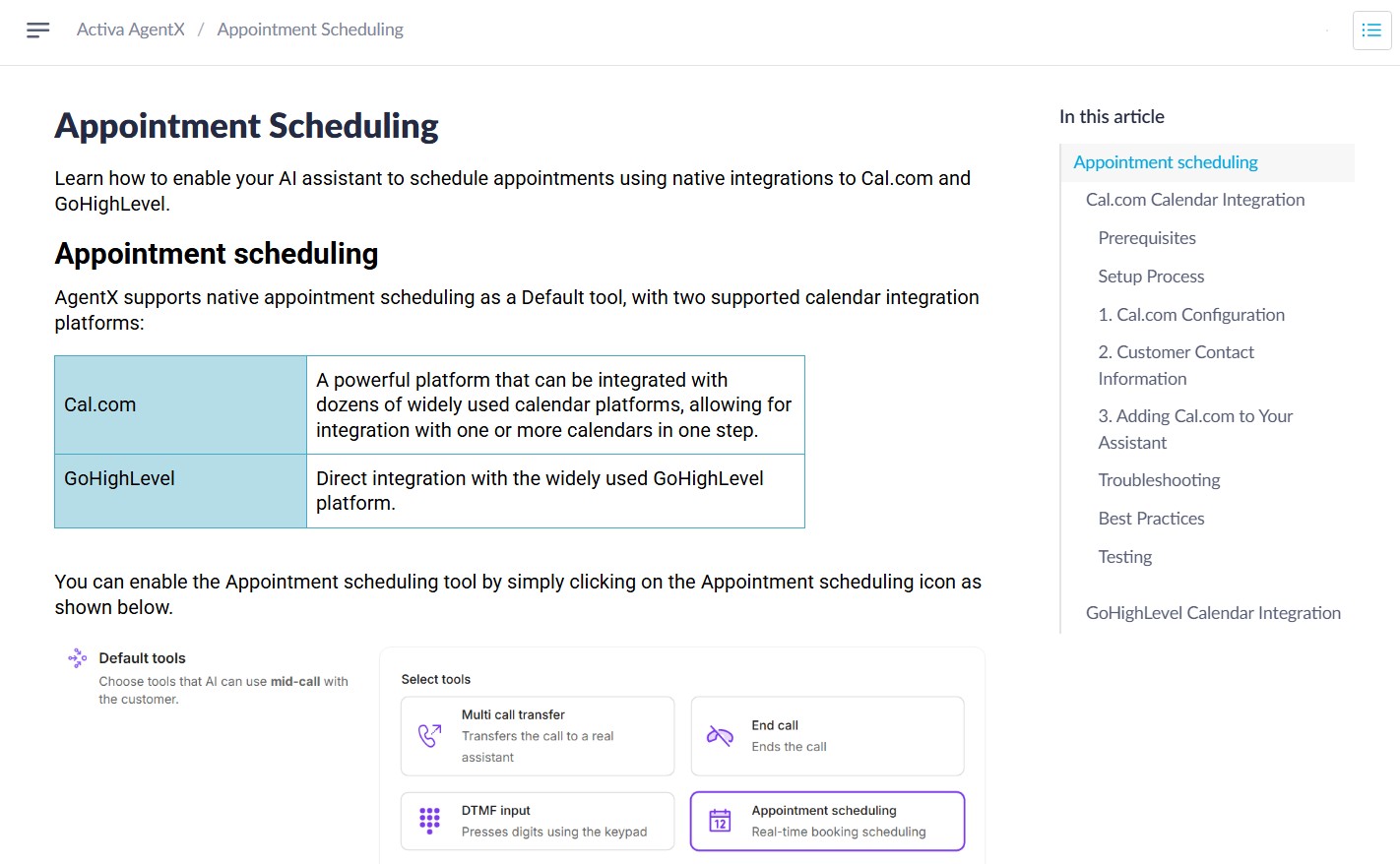Click the Multi call transfer phone icon

[x=430, y=736]
